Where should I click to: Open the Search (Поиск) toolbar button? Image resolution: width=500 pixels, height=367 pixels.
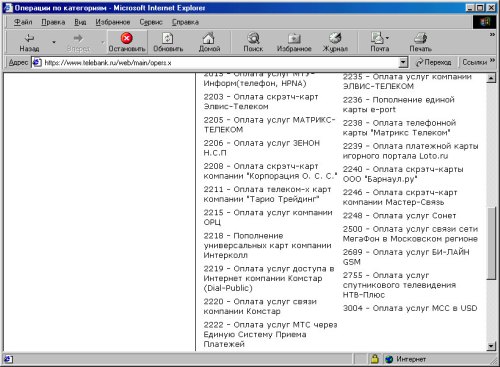point(253,42)
